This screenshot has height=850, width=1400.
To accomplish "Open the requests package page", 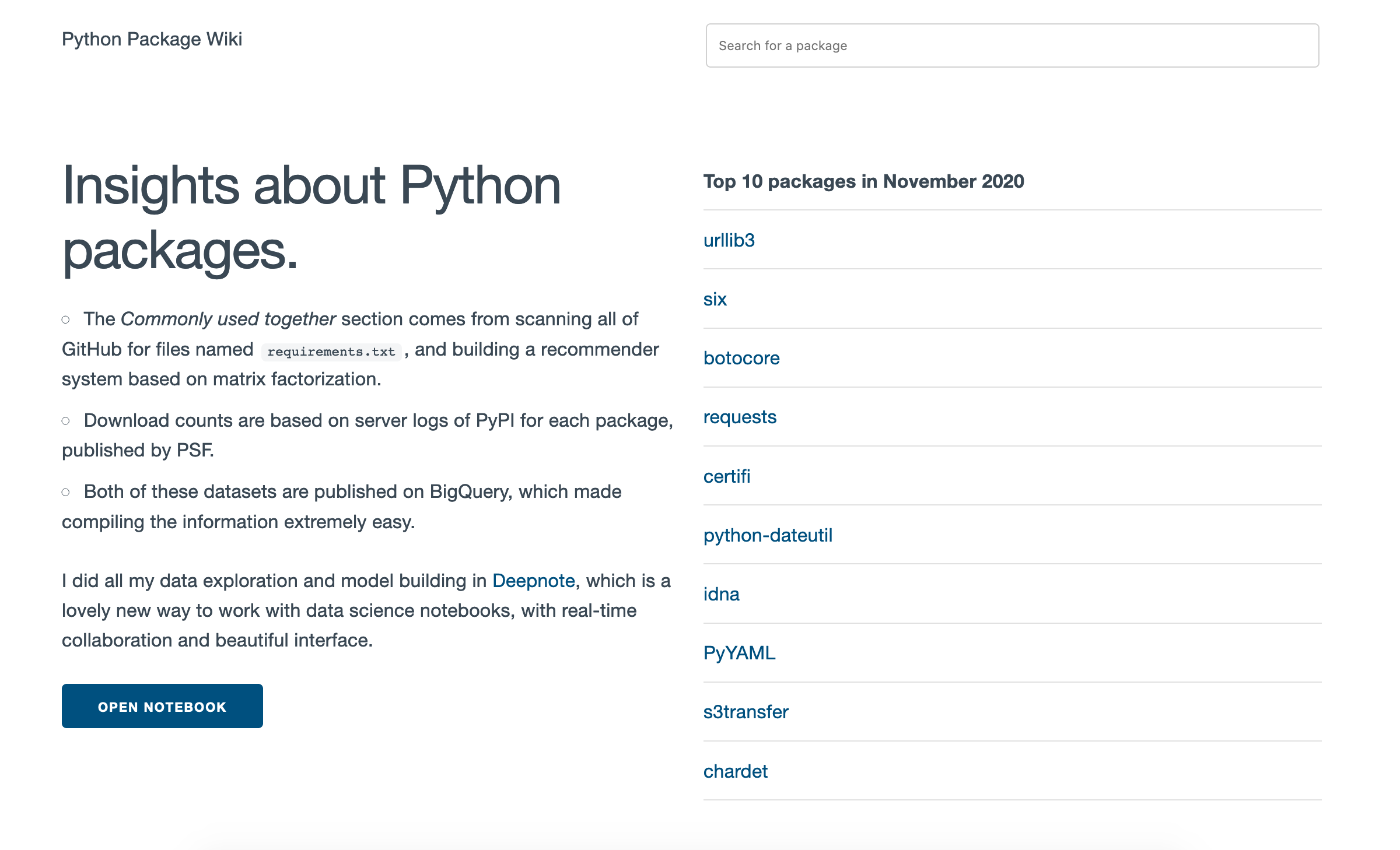I will point(740,417).
